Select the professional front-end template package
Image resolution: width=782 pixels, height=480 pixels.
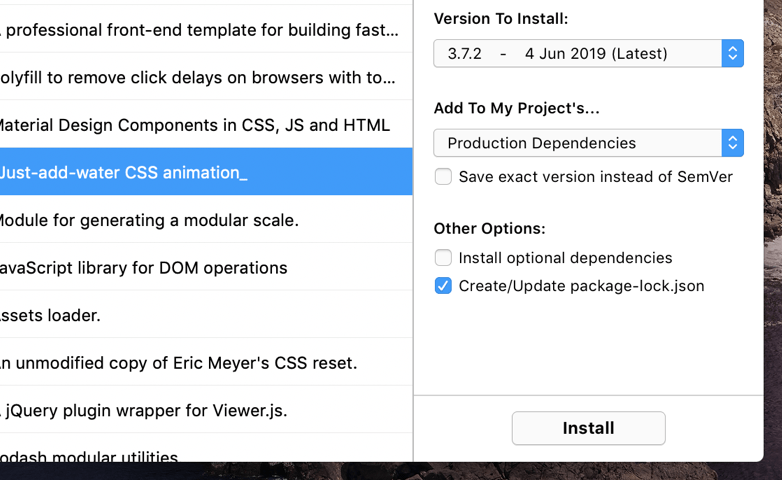click(206, 29)
